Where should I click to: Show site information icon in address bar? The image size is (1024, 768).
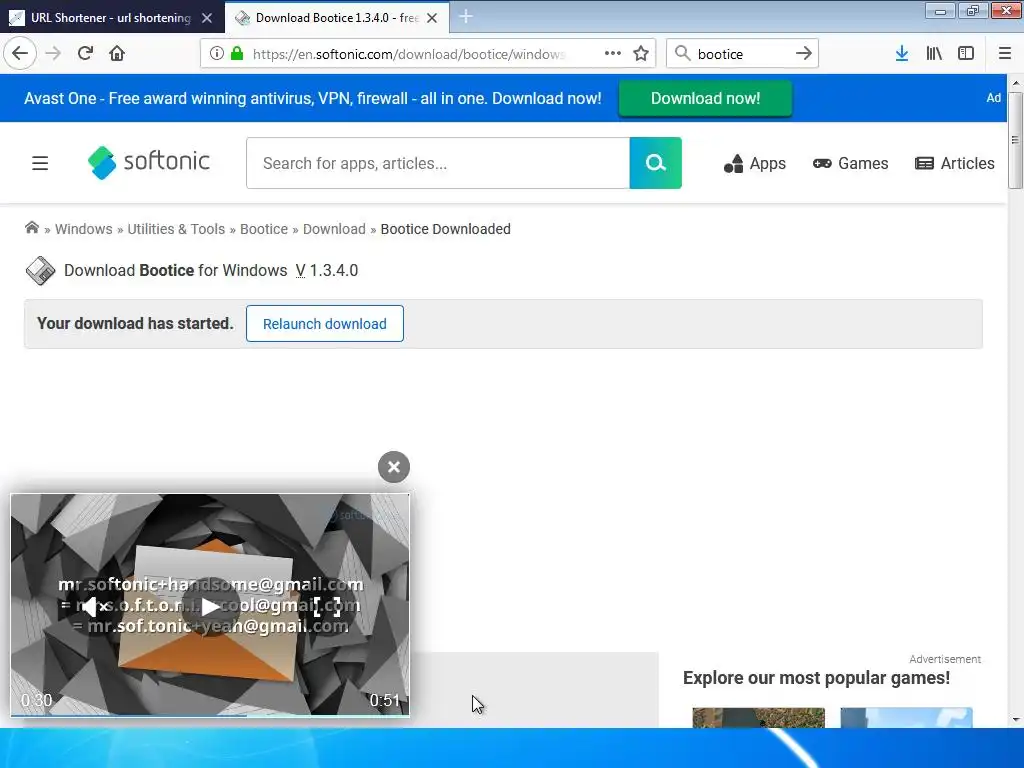[216, 54]
